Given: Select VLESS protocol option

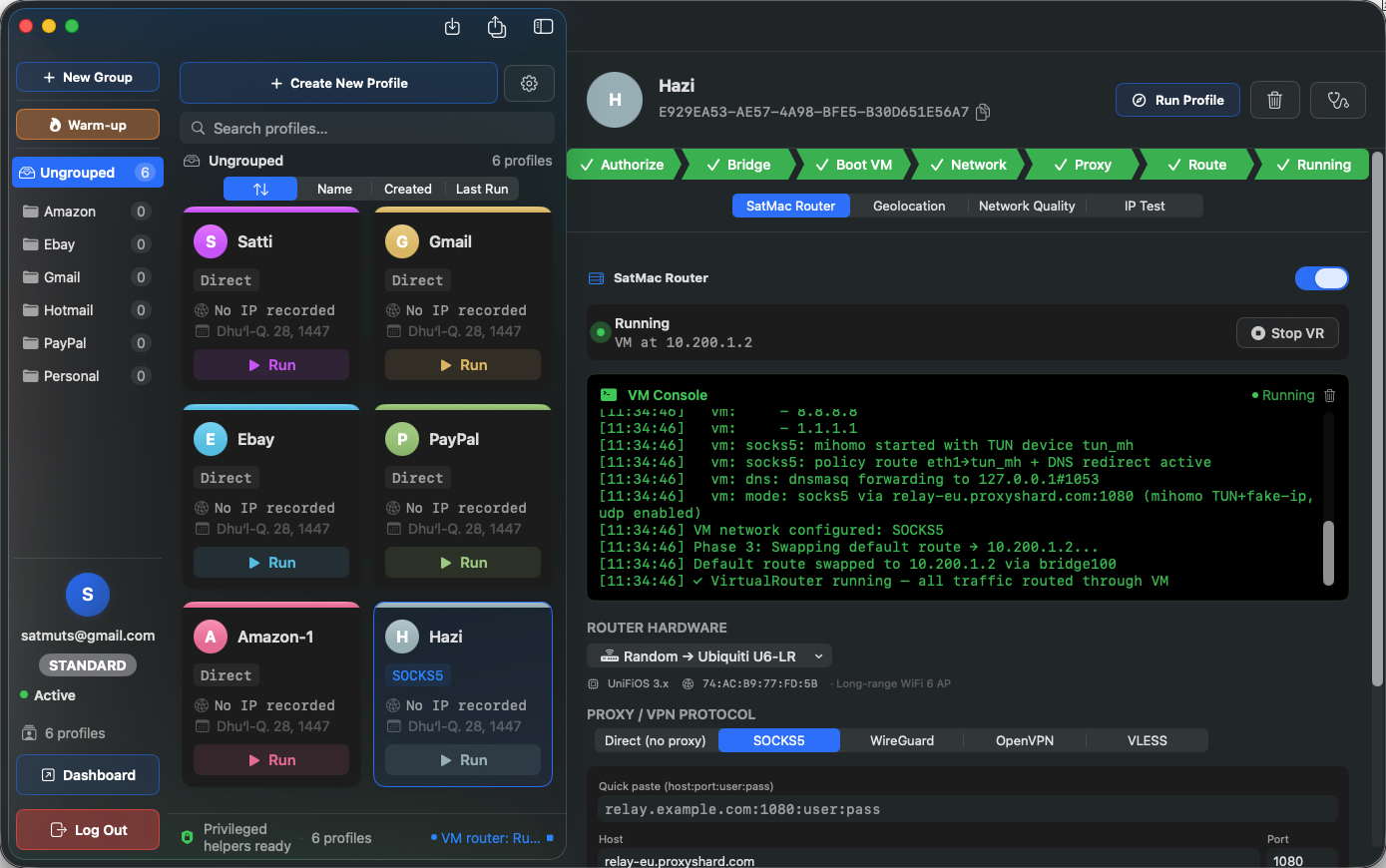Looking at the screenshot, I should 1148,740.
